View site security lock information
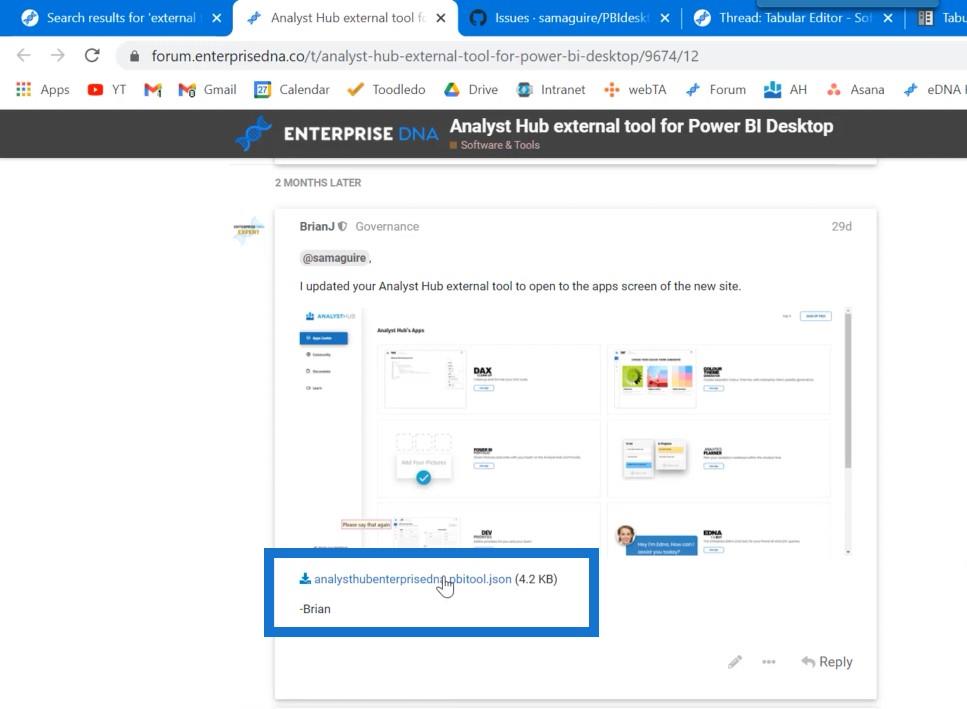Screen dimensions: 967x709 point(134,56)
